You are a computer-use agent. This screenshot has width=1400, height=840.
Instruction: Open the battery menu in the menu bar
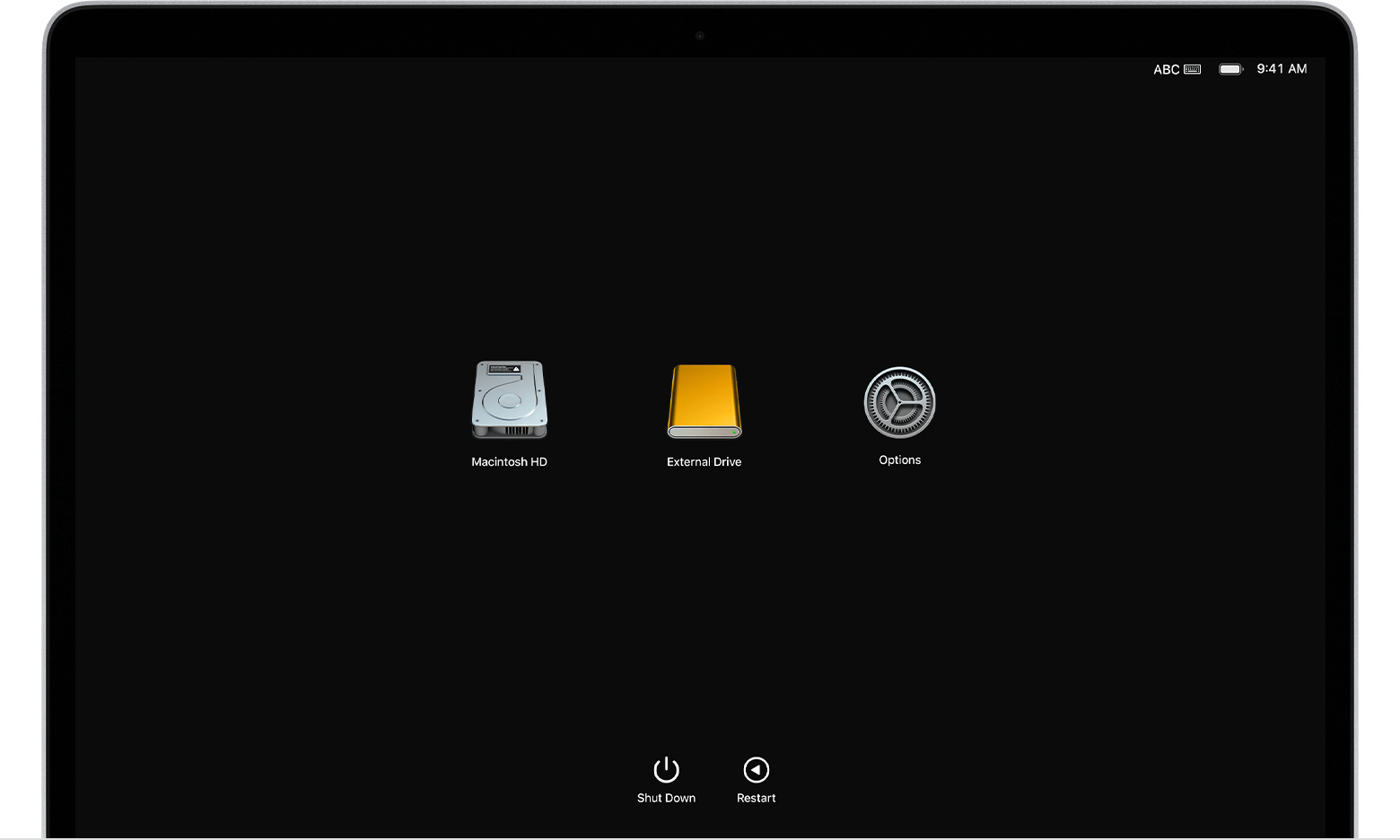click(1230, 69)
